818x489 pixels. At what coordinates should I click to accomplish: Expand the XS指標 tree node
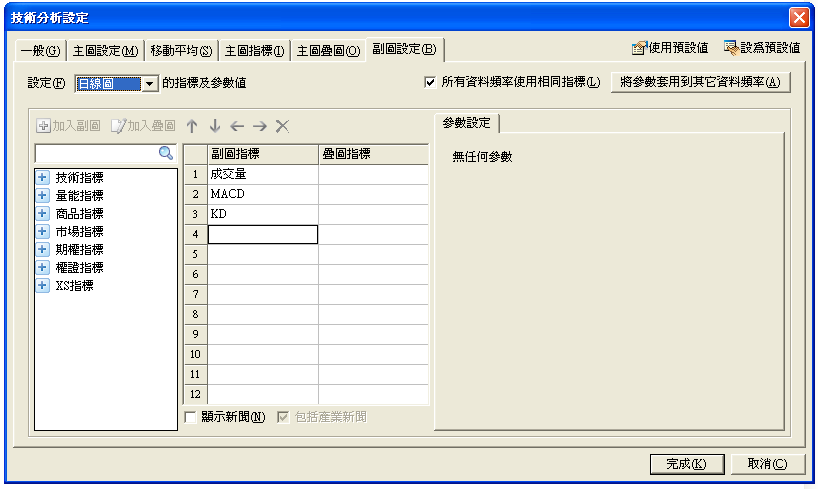[43, 285]
